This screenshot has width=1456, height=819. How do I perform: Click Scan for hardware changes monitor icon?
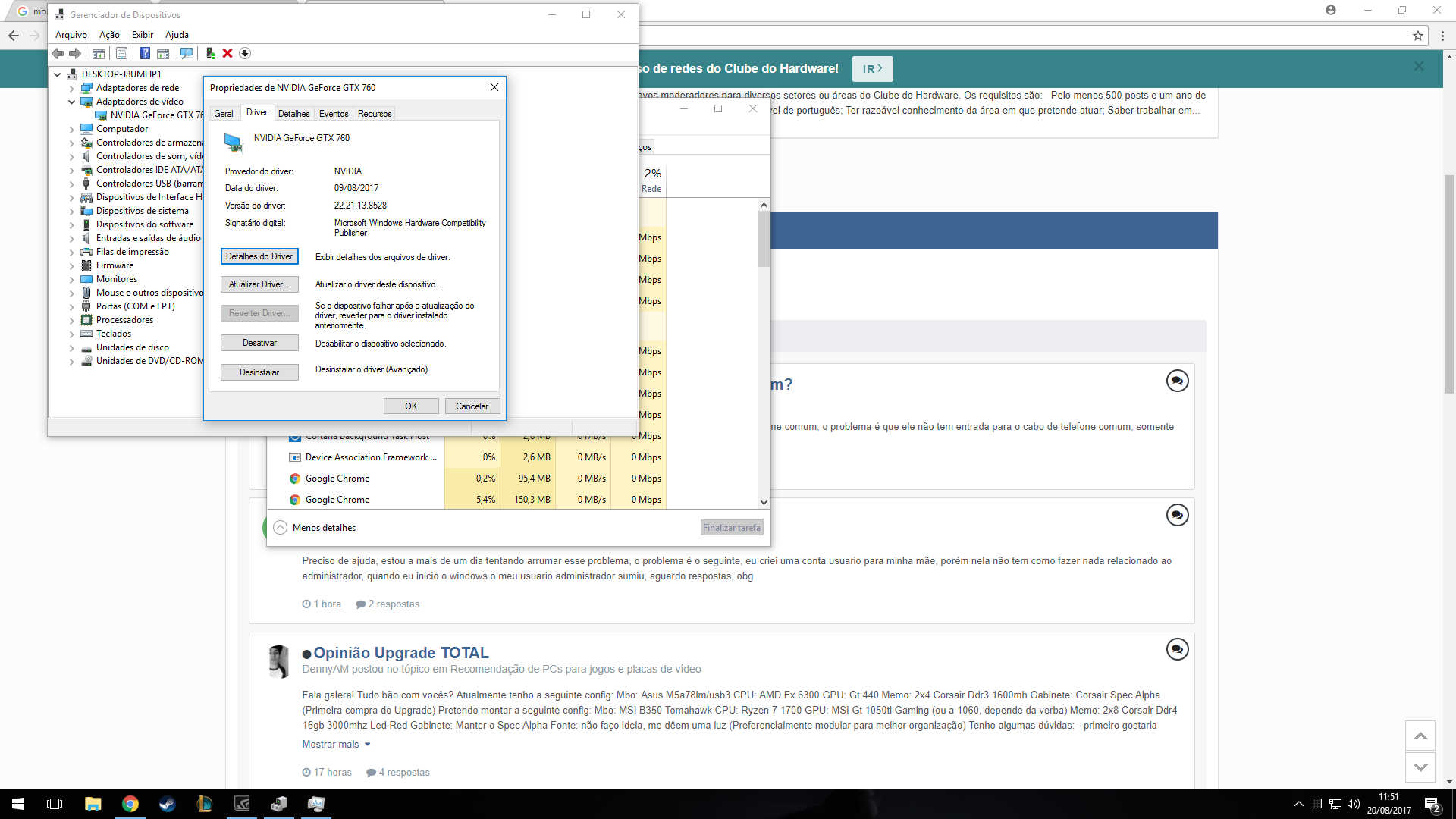pos(187,53)
